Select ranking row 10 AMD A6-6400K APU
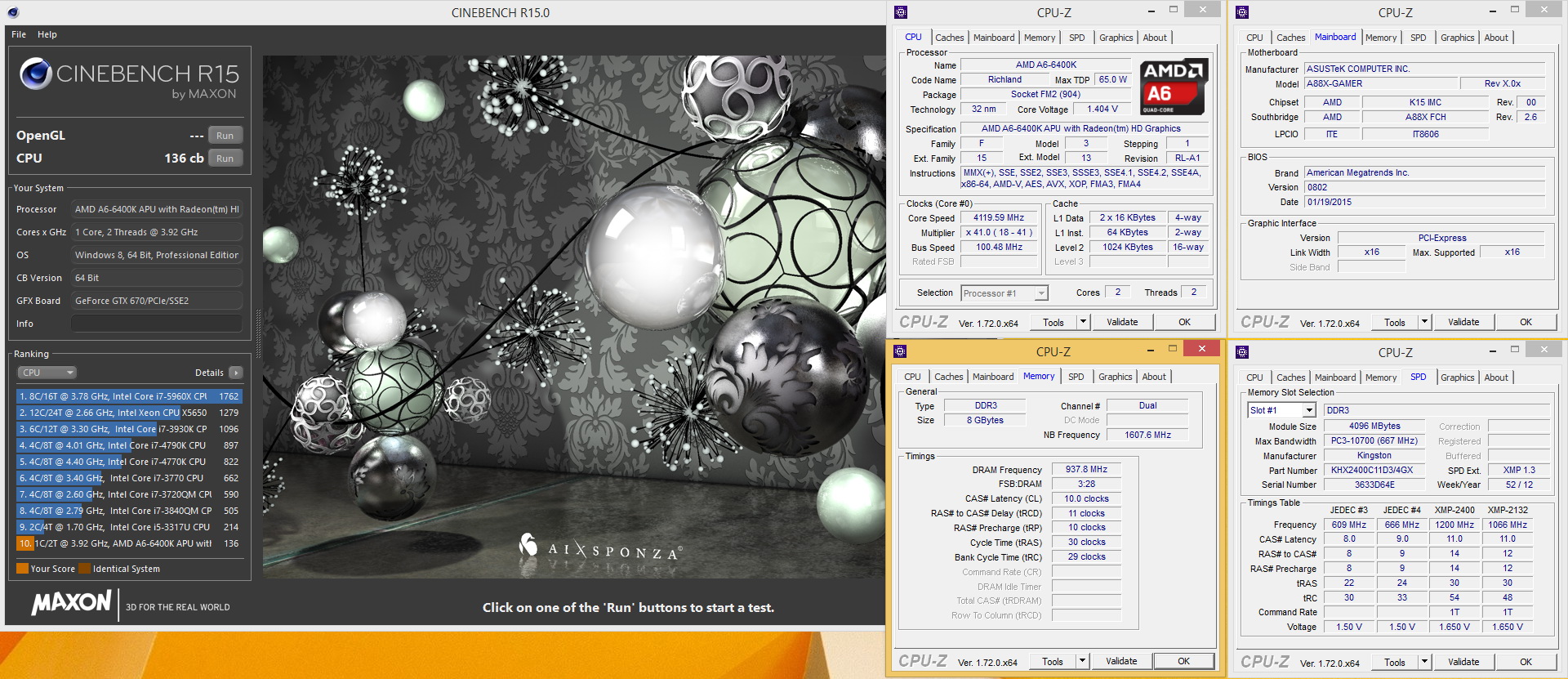 click(x=129, y=543)
